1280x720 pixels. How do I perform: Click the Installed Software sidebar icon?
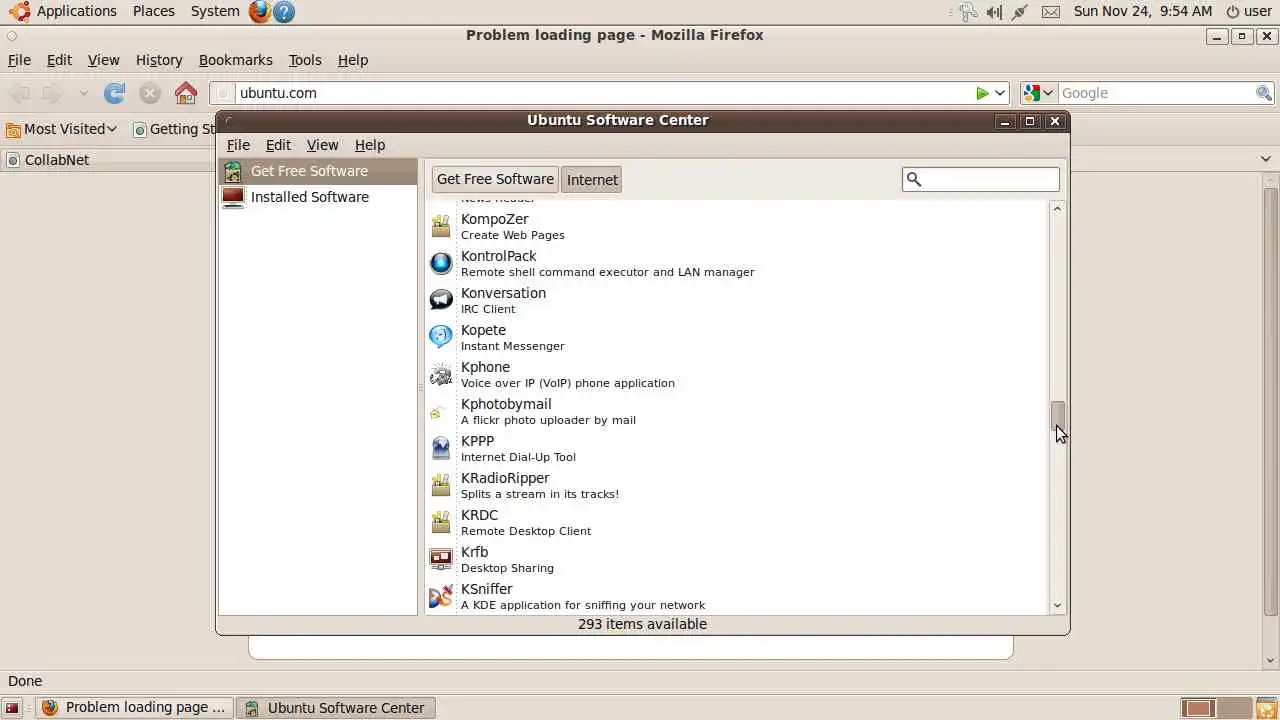233,197
